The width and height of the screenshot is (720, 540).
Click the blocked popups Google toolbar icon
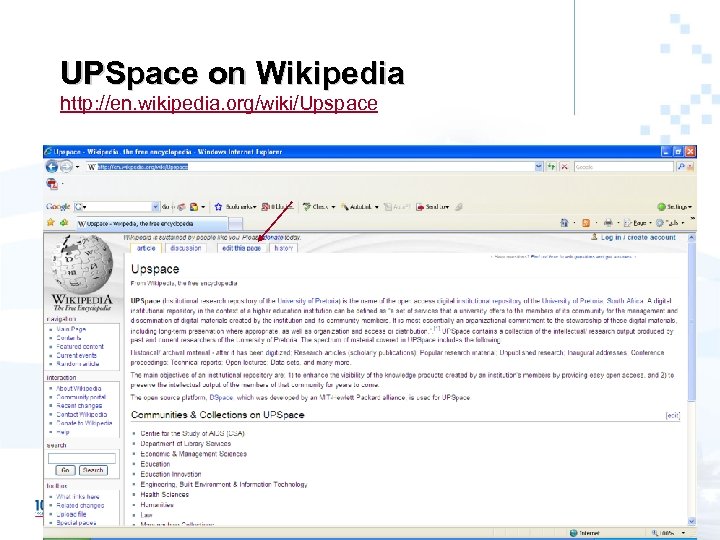[267, 207]
